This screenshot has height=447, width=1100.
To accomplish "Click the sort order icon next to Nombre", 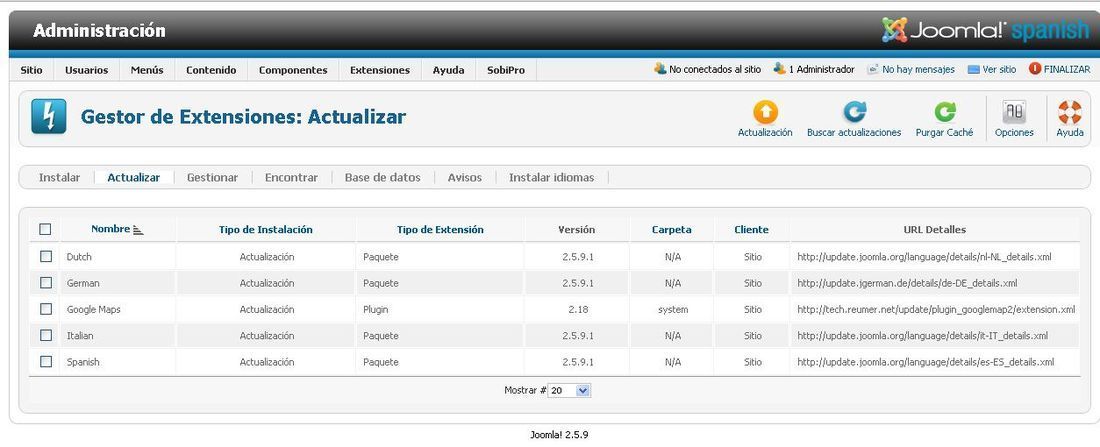I will pos(138,230).
